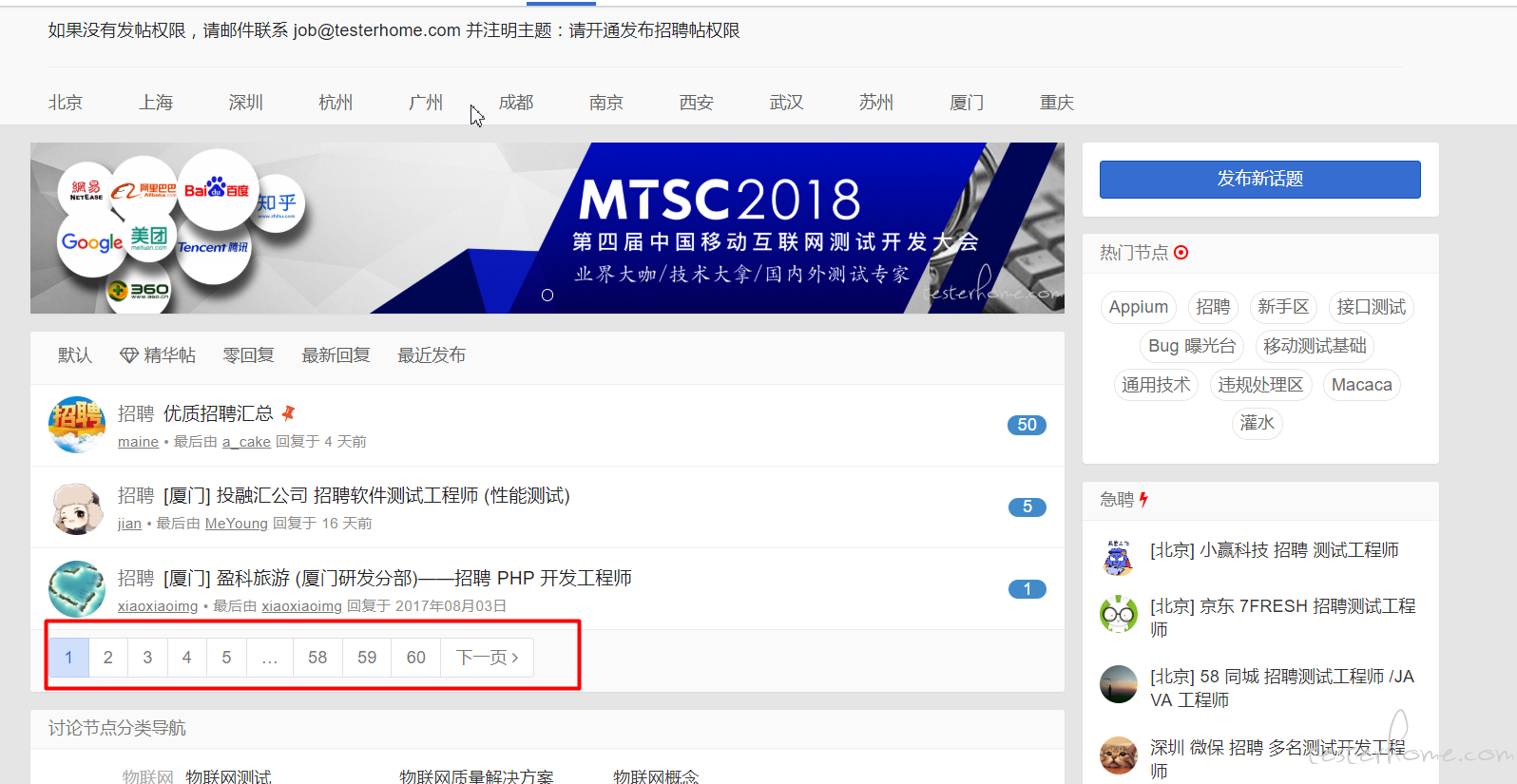Filter jobs by 上海
Image resolution: width=1517 pixels, height=784 pixels.
pos(156,103)
